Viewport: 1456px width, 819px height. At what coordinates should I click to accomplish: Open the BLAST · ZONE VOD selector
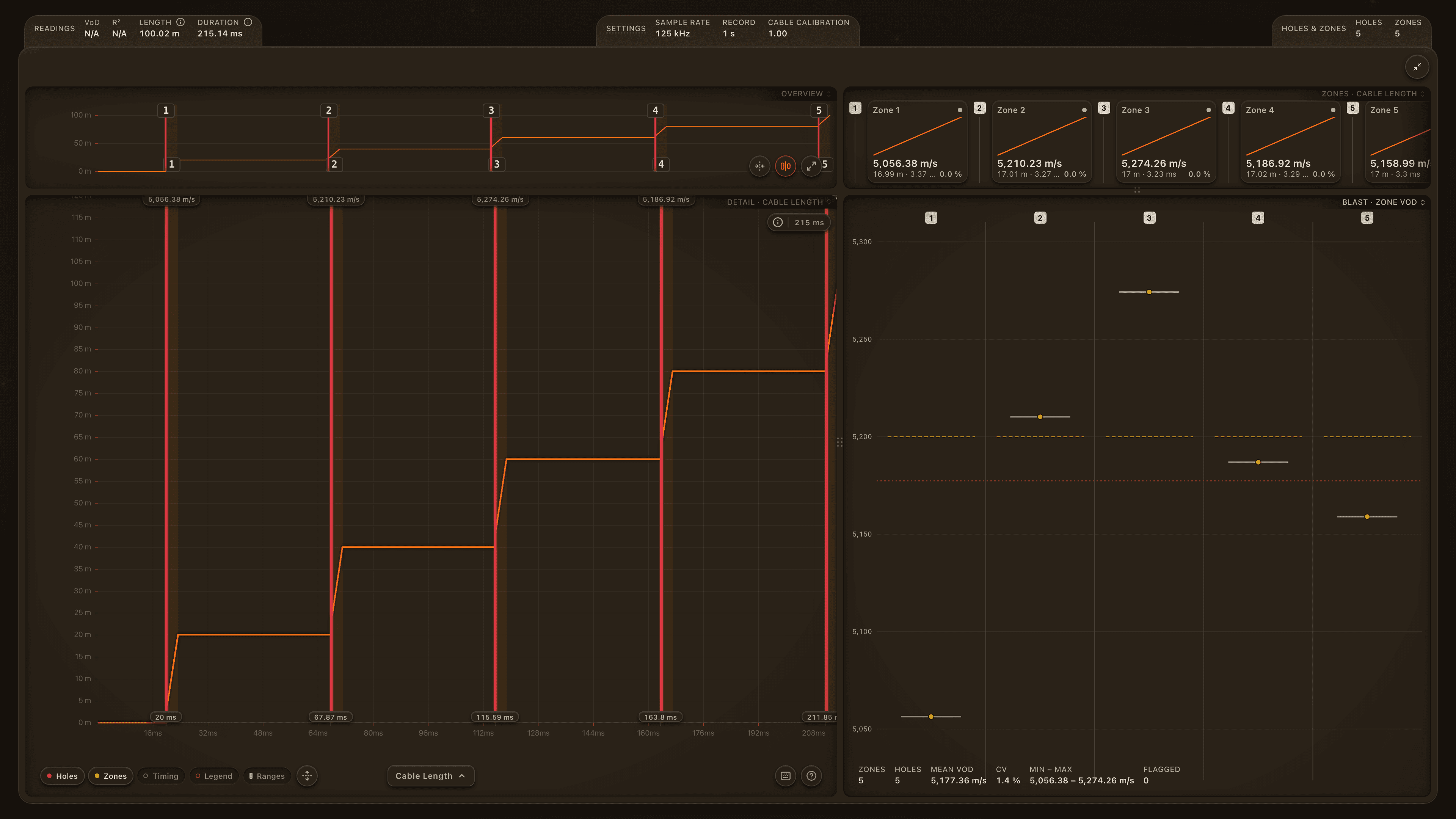(x=1383, y=202)
